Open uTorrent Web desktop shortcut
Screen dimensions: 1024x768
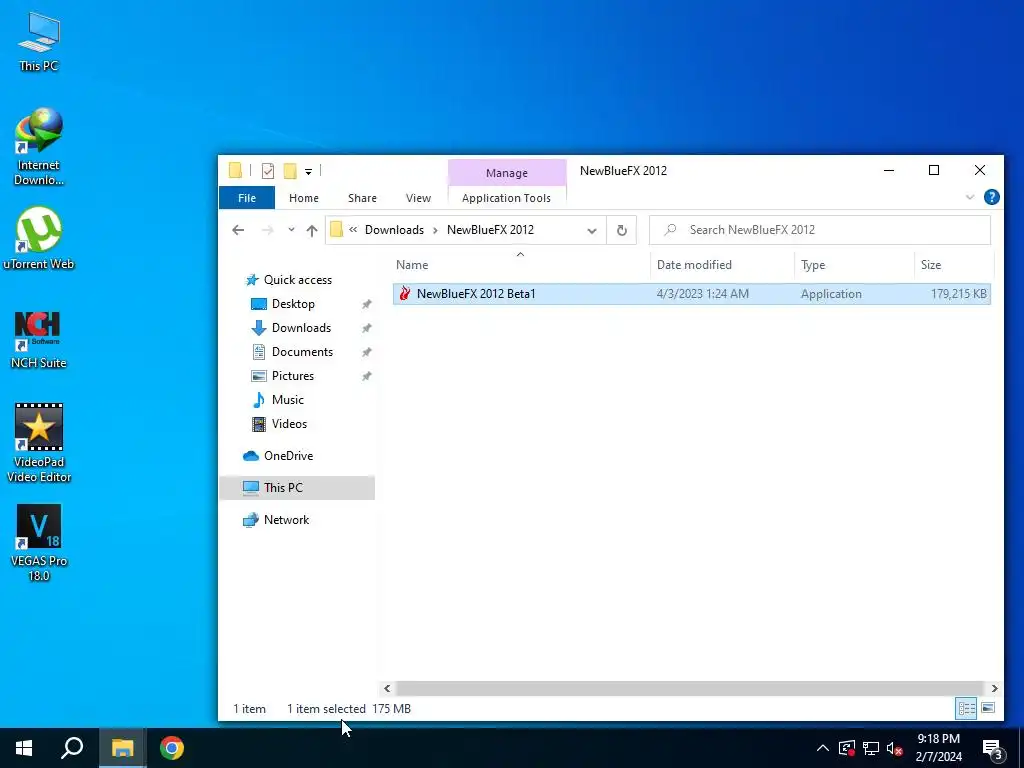39,238
